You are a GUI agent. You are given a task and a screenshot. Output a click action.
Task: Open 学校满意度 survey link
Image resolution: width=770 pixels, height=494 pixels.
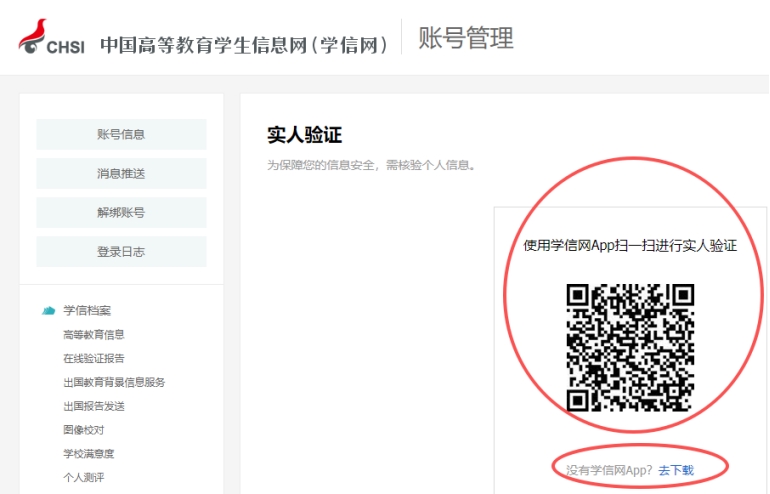tap(88, 454)
